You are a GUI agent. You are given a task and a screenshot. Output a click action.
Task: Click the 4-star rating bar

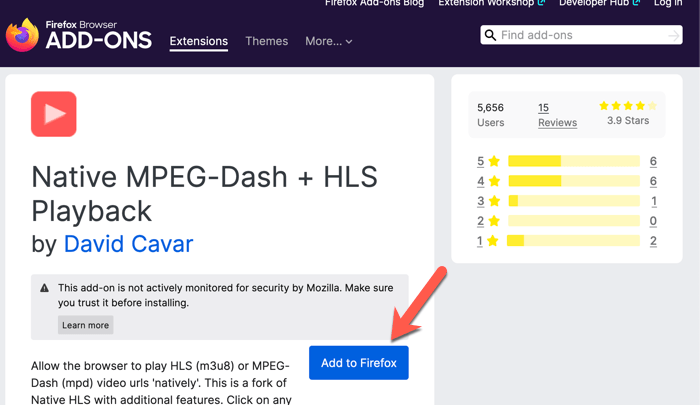pos(573,181)
